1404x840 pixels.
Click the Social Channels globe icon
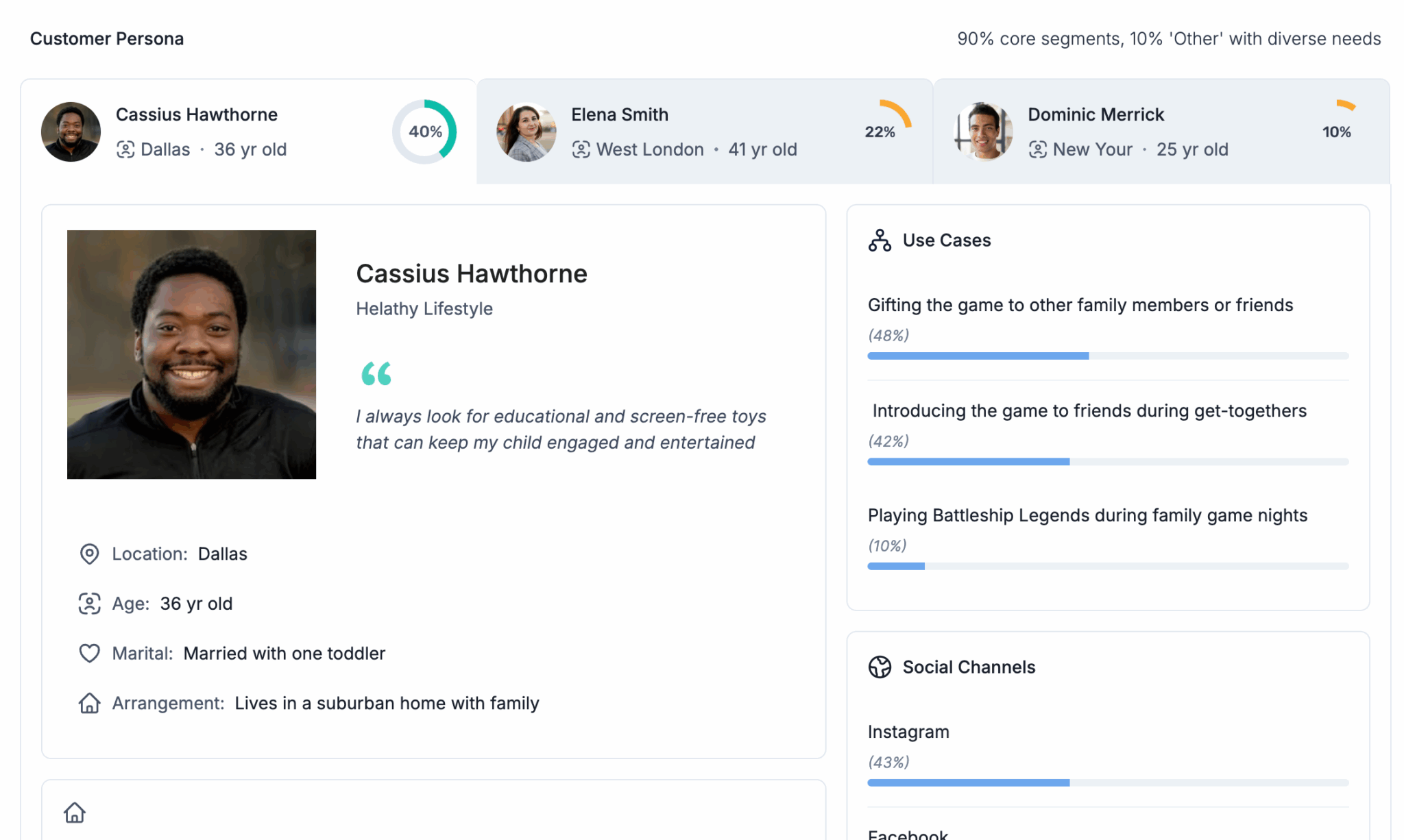(880, 667)
